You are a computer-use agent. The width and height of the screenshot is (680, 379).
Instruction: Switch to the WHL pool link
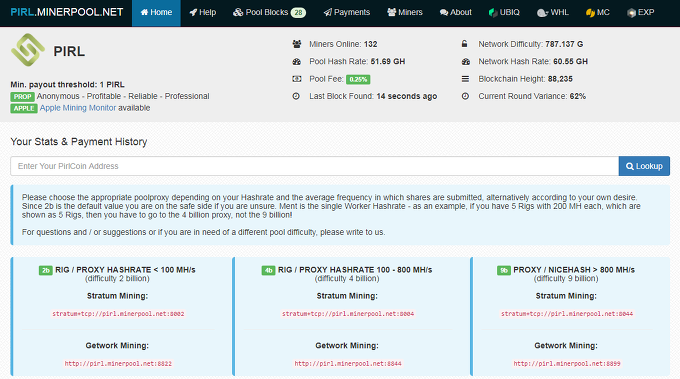tap(552, 13)
